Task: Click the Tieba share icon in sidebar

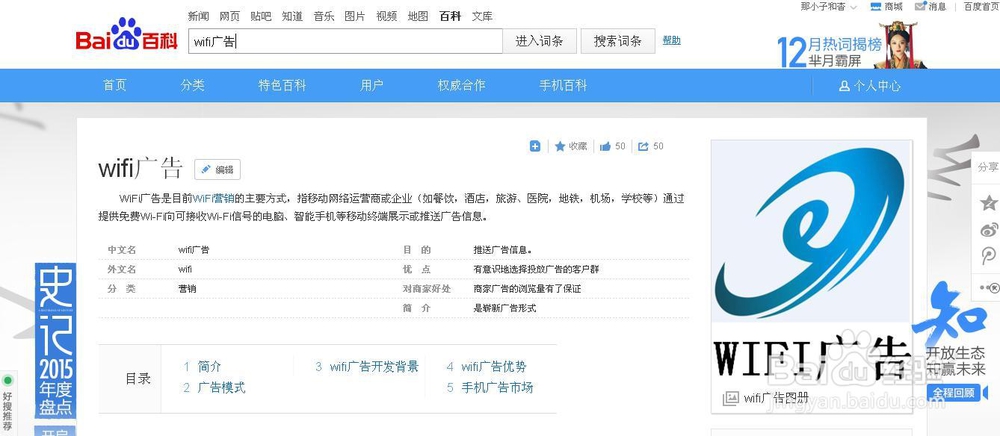Action: pos(989,257)
